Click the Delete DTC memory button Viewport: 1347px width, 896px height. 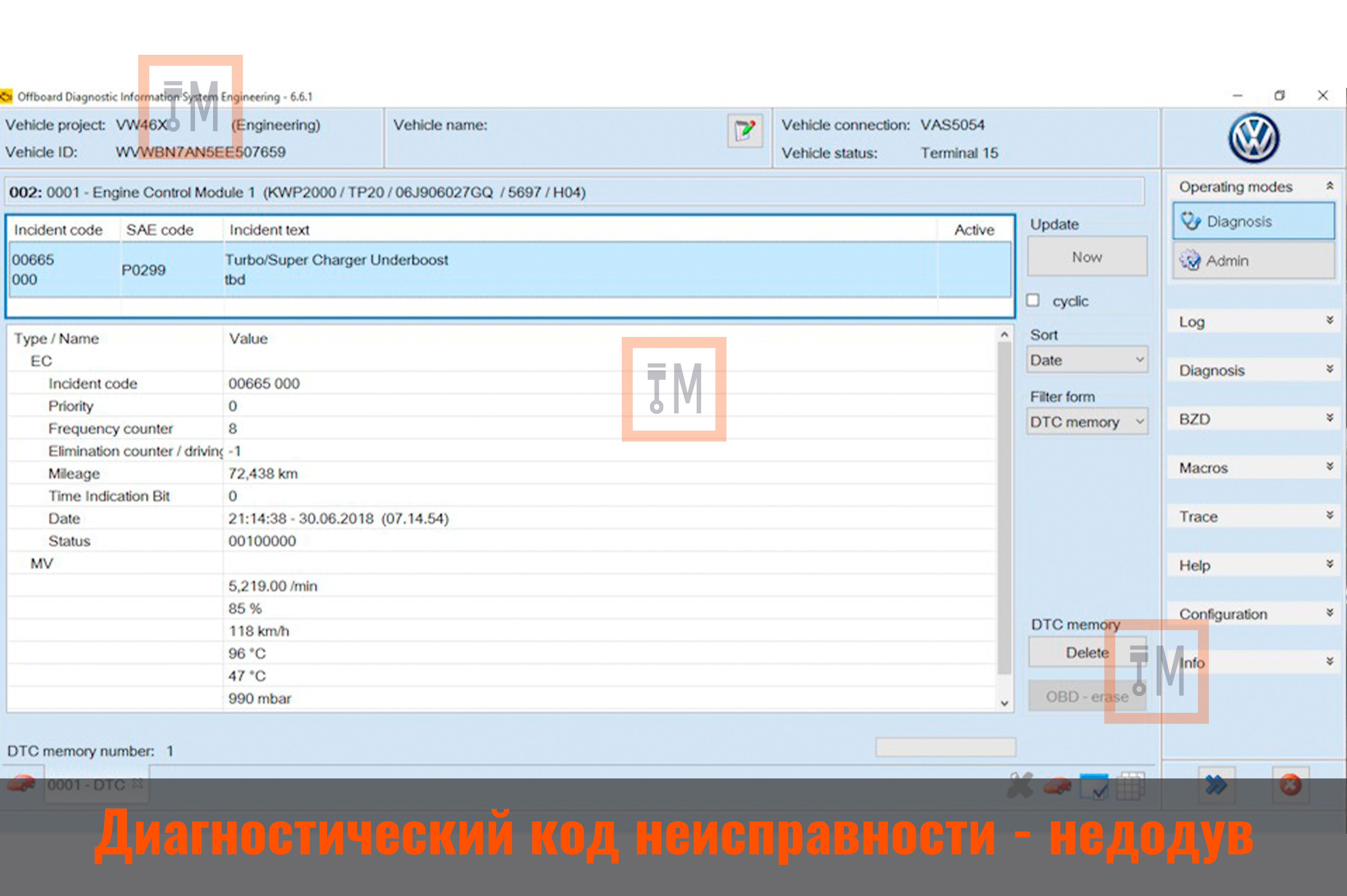1087,652
